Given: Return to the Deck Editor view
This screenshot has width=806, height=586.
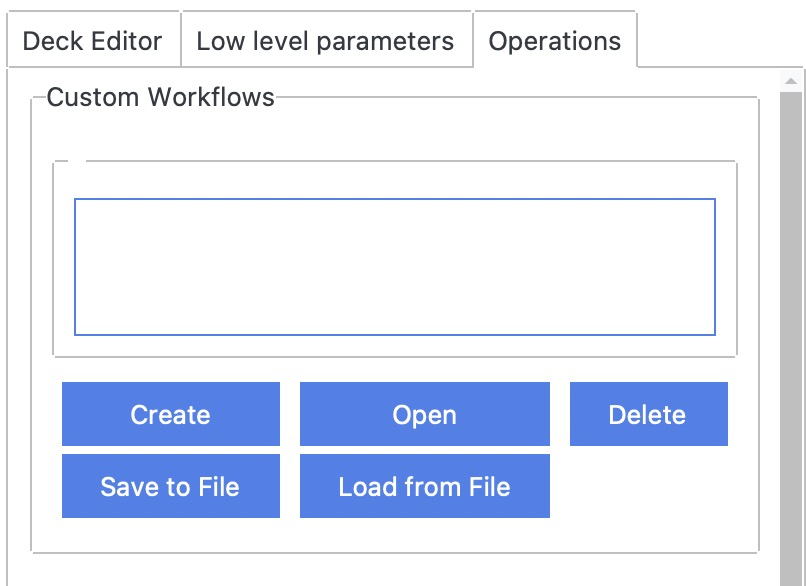Looking at the screenshot, I should click(92, 41).
